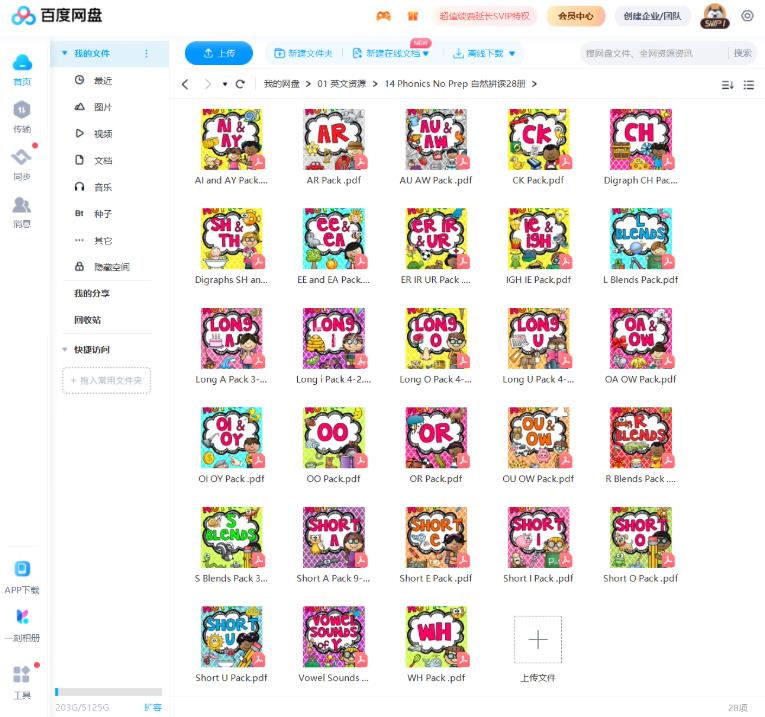The height and width of the screenshot is (717, 765).
Task: Click the IGH IE Pack.pdf file name
Action: click(538, 280)
